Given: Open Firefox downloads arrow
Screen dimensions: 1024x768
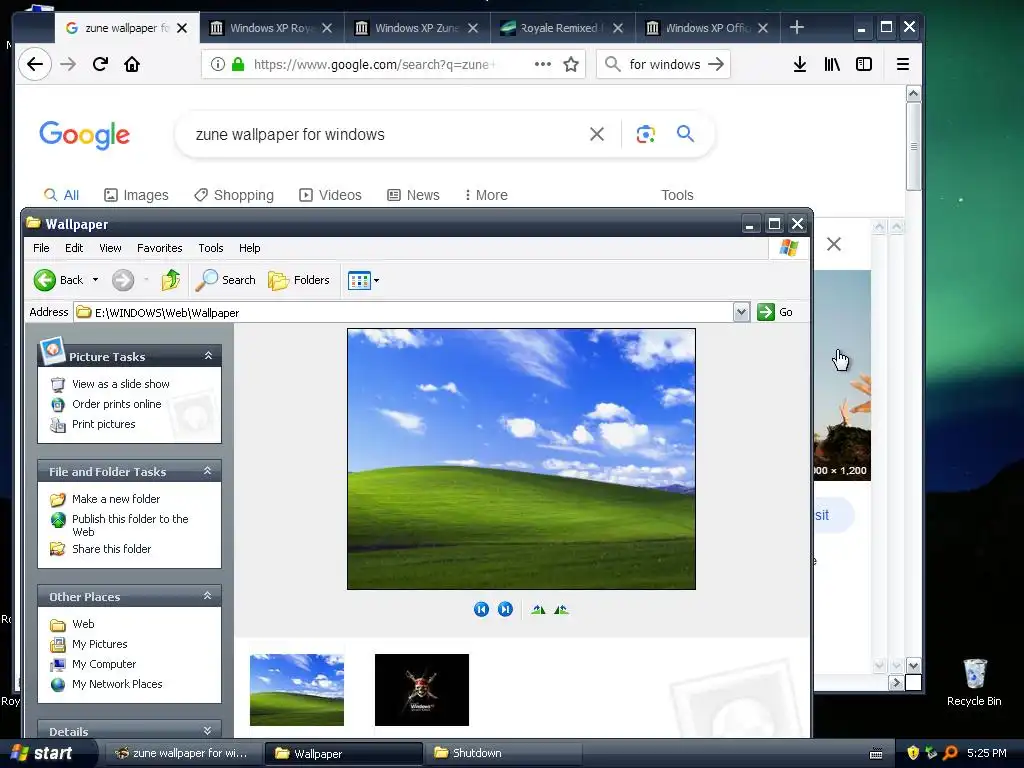Looking at the screenshot, I should pyautogui.click(x=799, y=64).
